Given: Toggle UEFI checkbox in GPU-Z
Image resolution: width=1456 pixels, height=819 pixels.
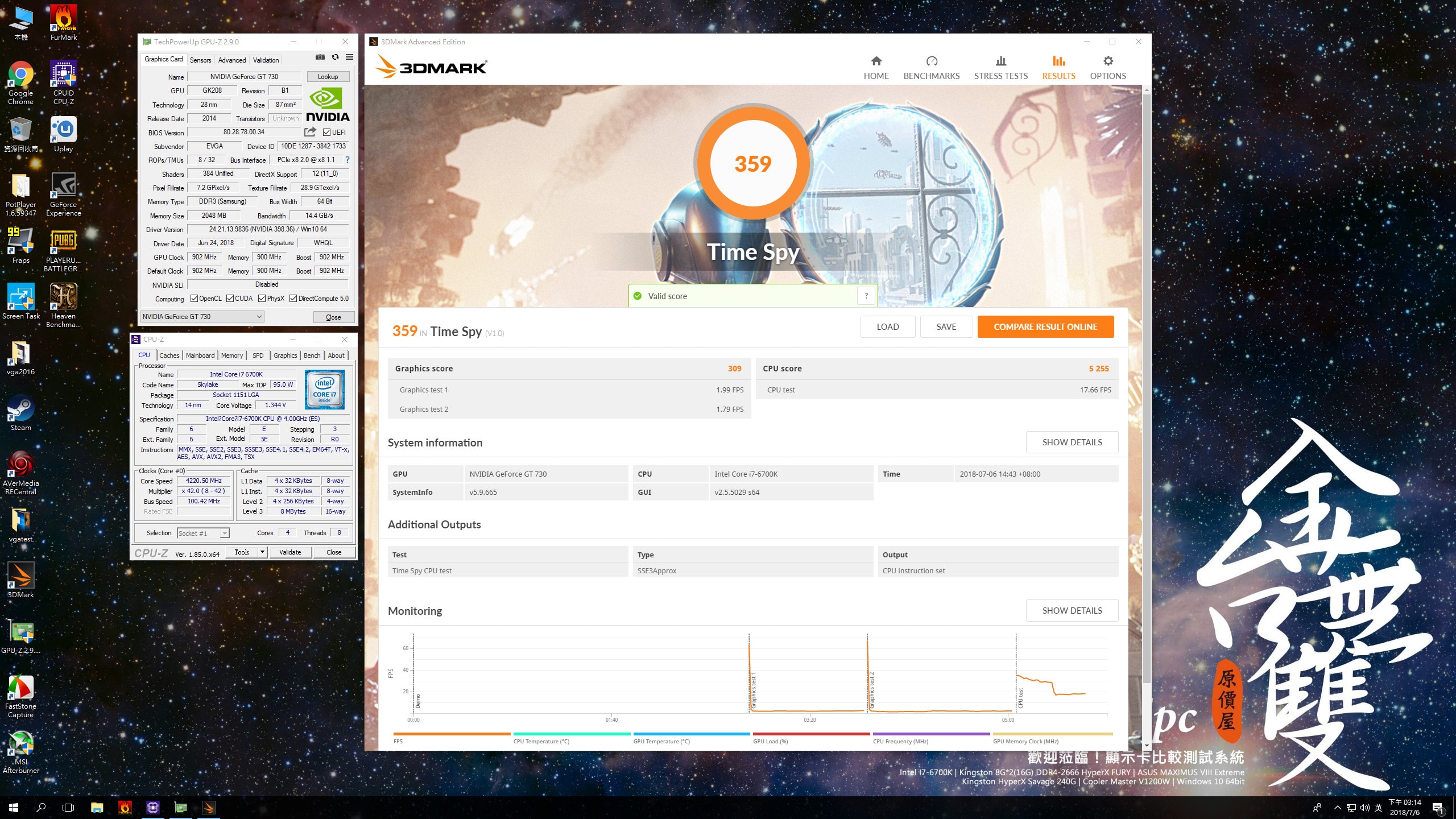Looking at the screenshot, I should [326, 133].
